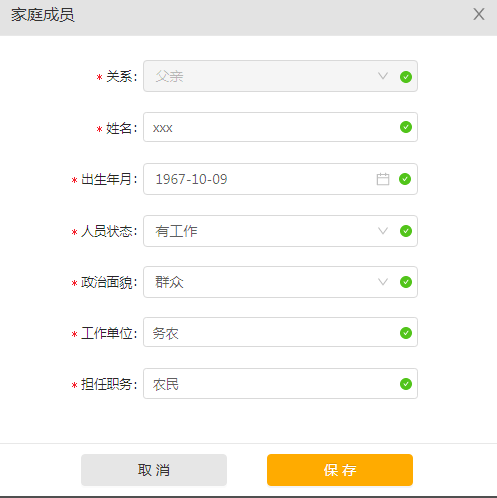Focus the 姓名 input containing xxx
This screenshot has height=498, width=497.
coord(280,127)
